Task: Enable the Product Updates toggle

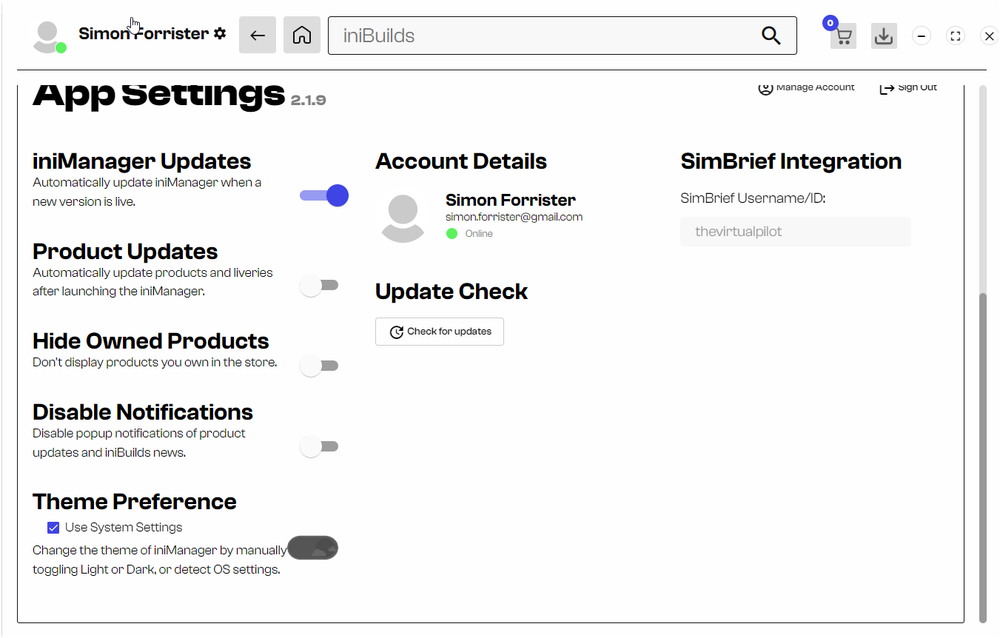Action: [320, 286]
